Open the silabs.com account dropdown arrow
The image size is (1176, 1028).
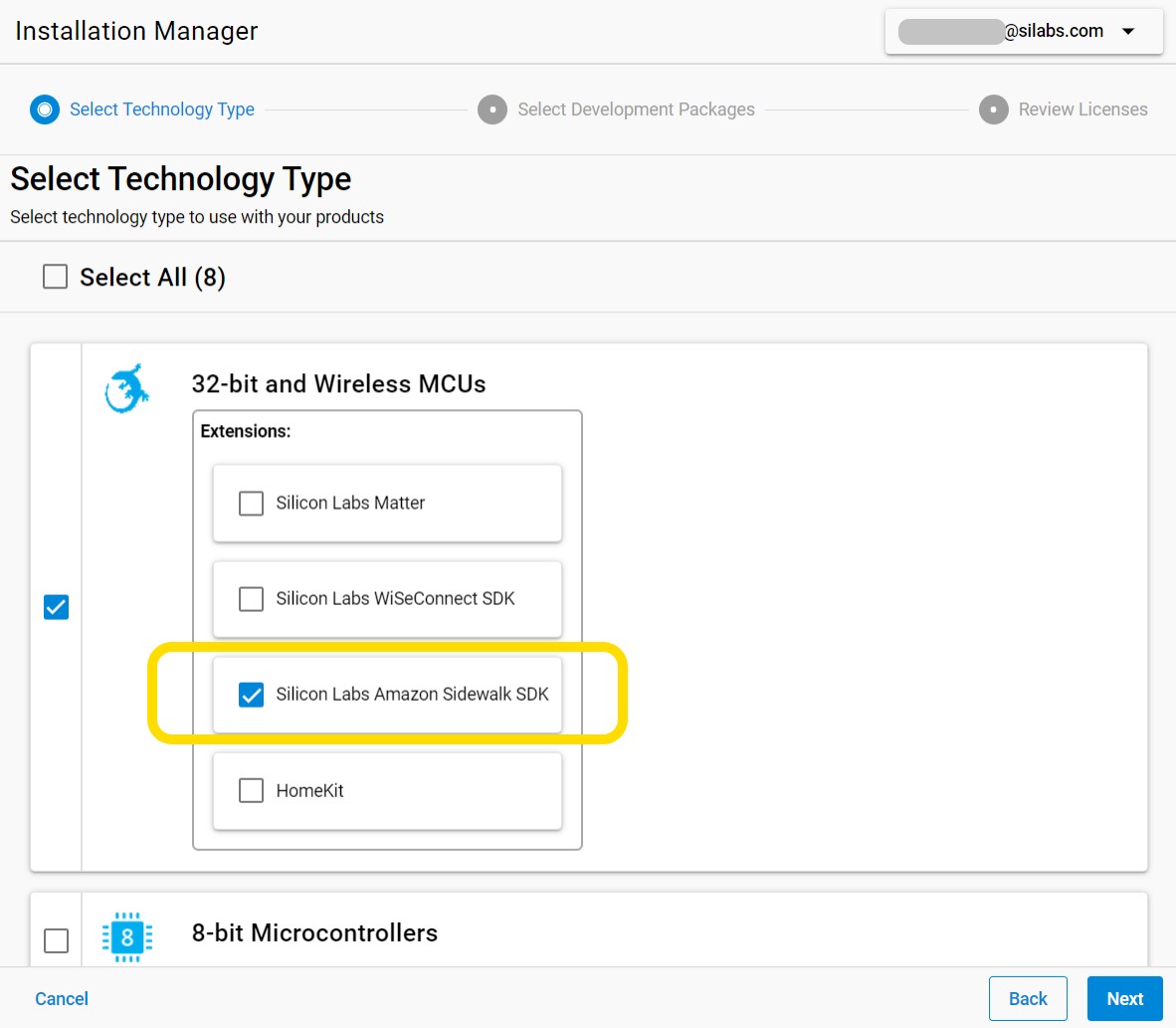[x=1128, y=32]
